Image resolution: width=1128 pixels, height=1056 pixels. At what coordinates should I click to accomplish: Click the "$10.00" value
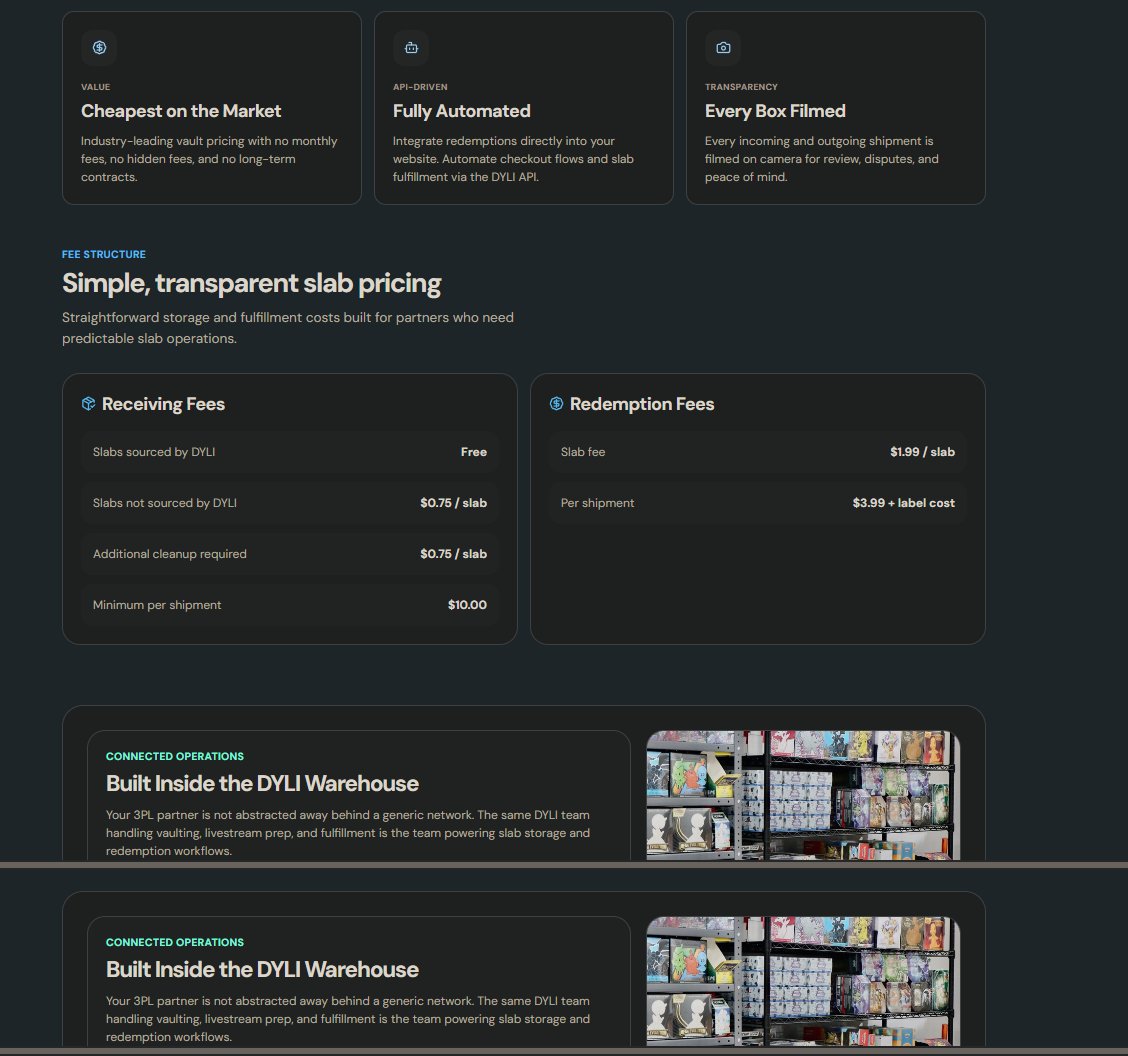coord(467,605)
